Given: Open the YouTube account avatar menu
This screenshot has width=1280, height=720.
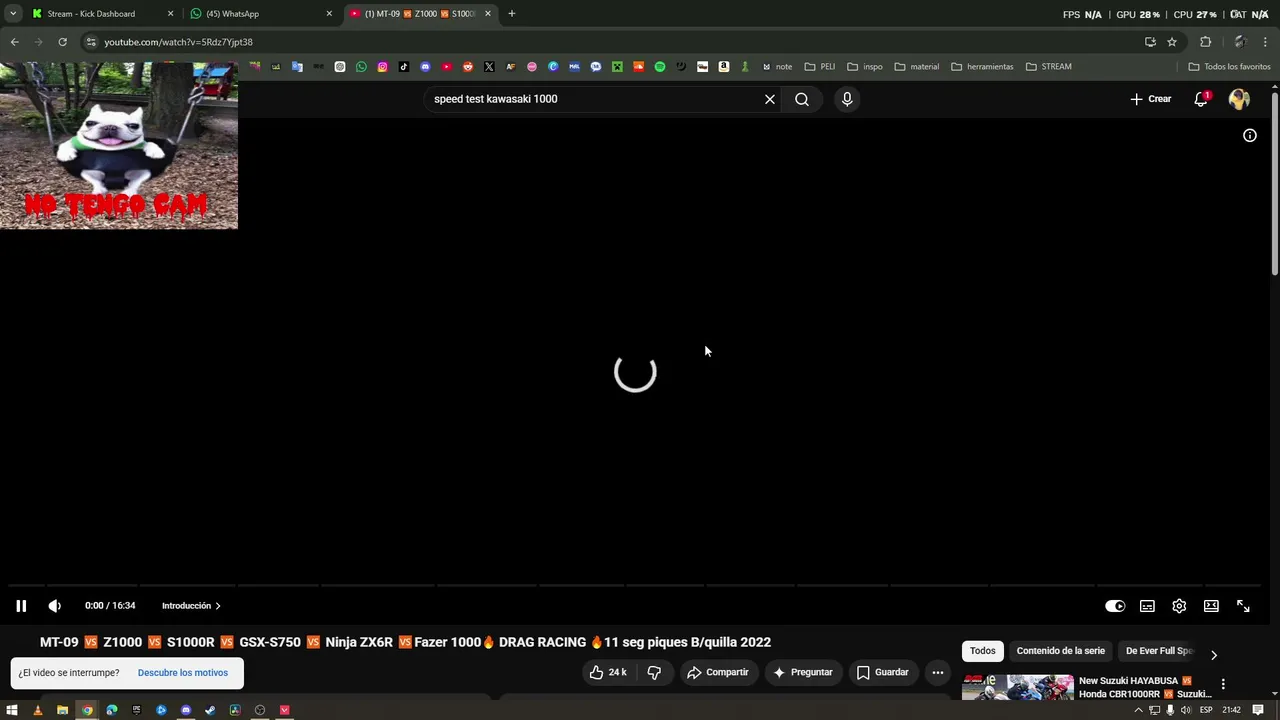Looking at the screenshot, I should click(1239, 99).
